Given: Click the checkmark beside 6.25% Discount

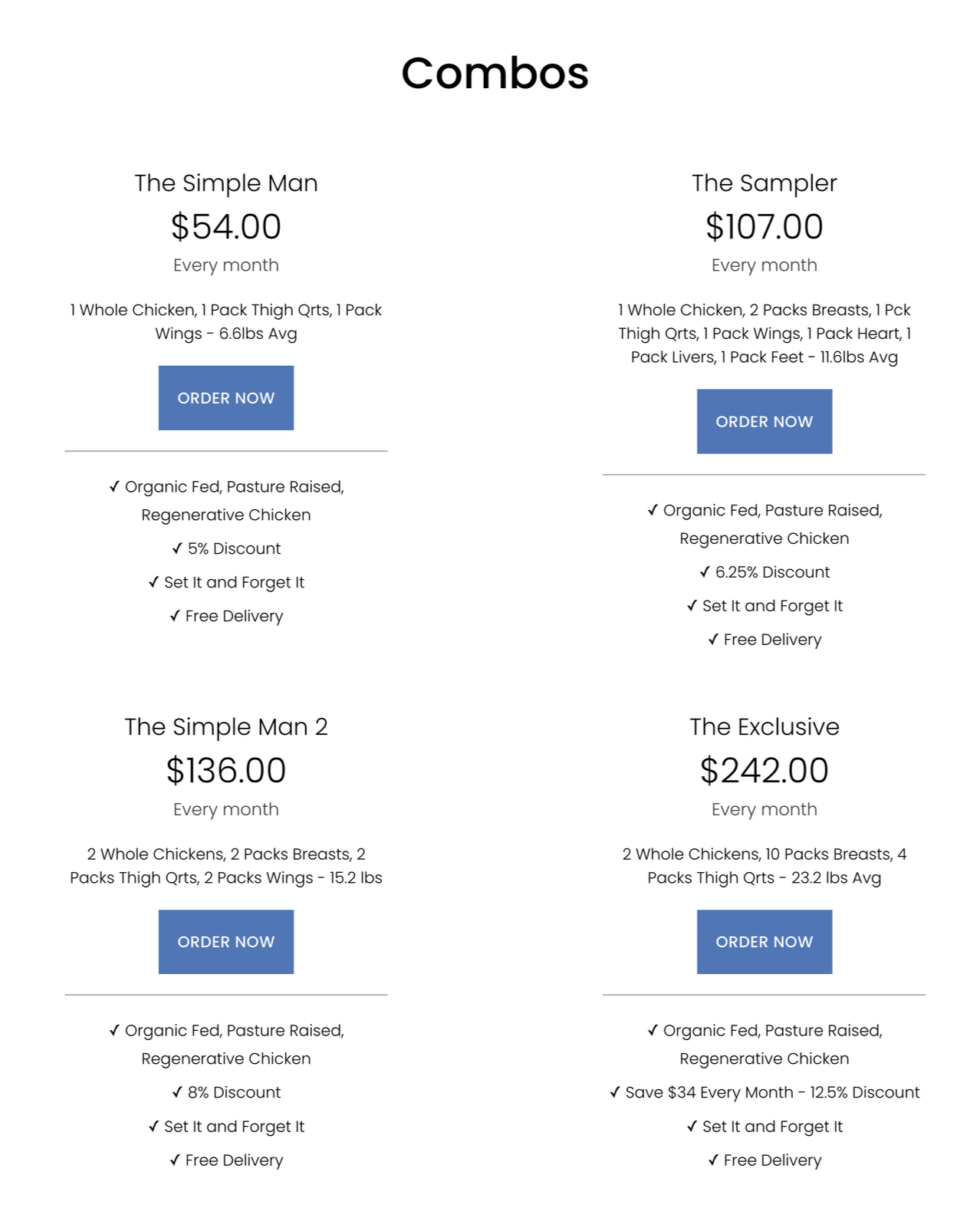Looking at the screenshot, I should [x=705, y=572].
